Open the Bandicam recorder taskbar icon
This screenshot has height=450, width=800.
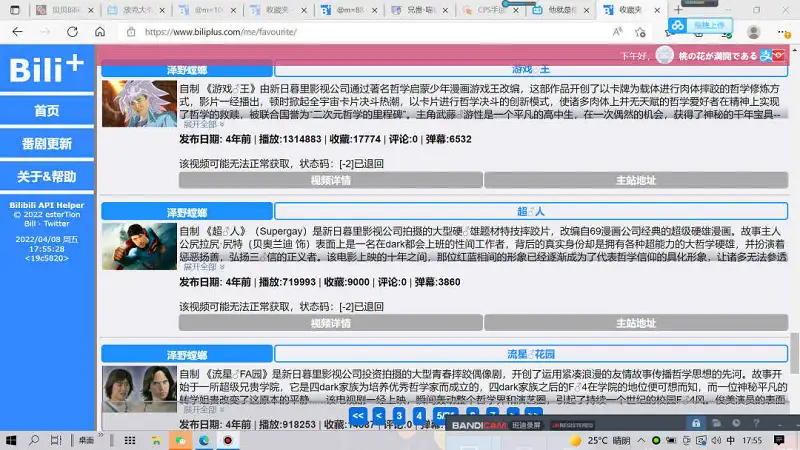pyautogui.click(x=228, y=440)
